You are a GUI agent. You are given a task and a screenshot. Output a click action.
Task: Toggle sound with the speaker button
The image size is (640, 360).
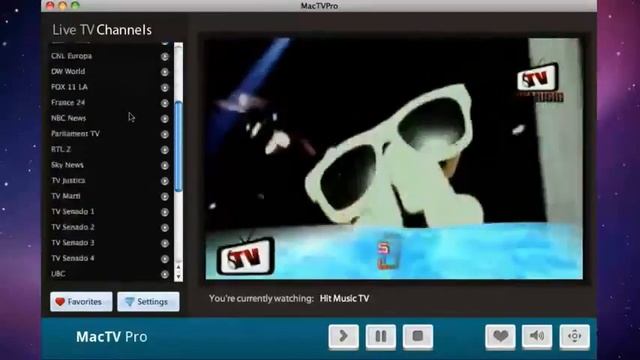click(x=537, y=336)
